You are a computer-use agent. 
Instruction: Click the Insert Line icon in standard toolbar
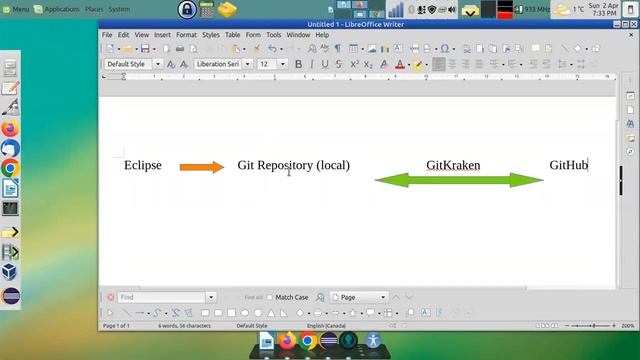pyautogui.click(x=565, y=49)
